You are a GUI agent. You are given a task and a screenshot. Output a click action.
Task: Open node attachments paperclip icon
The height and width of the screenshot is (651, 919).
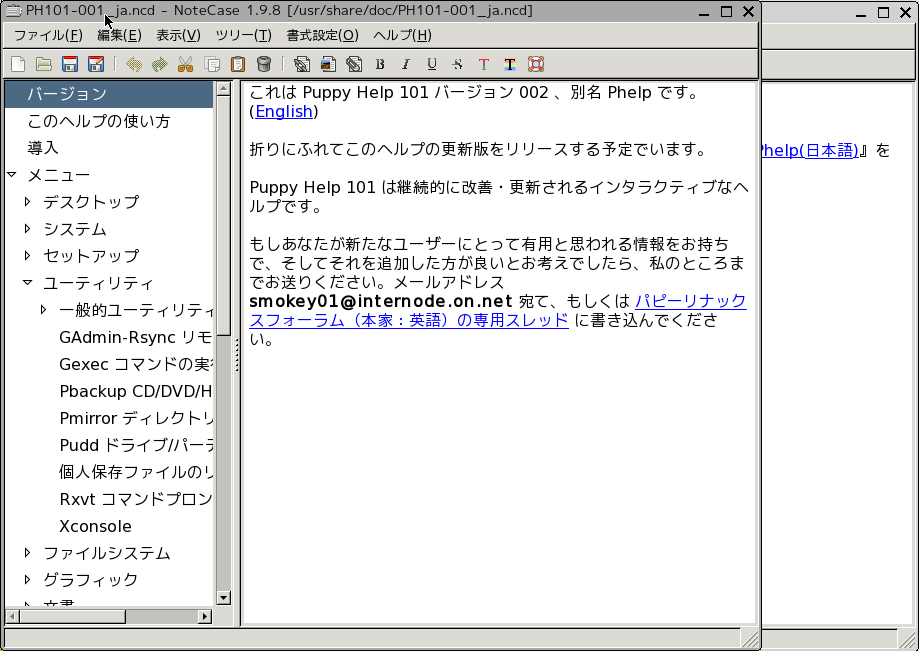click(354, 64)
